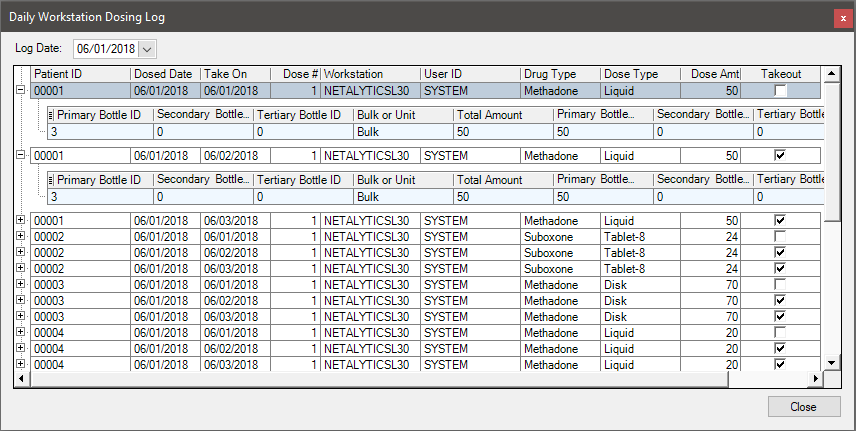Click the Takeout column header
The image size is (856, 431).
[x=781, y=74]
